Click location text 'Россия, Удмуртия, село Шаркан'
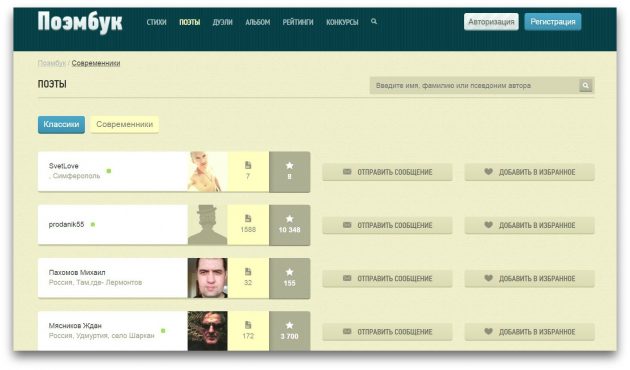Screen dimensions: 630x370 coord(102,335)
